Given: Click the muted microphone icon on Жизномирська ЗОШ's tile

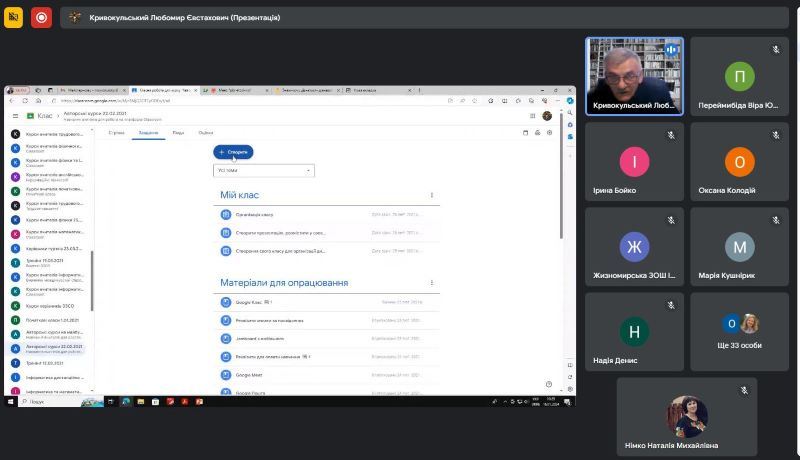Looking at the screenshot, I should coord(671,220).
